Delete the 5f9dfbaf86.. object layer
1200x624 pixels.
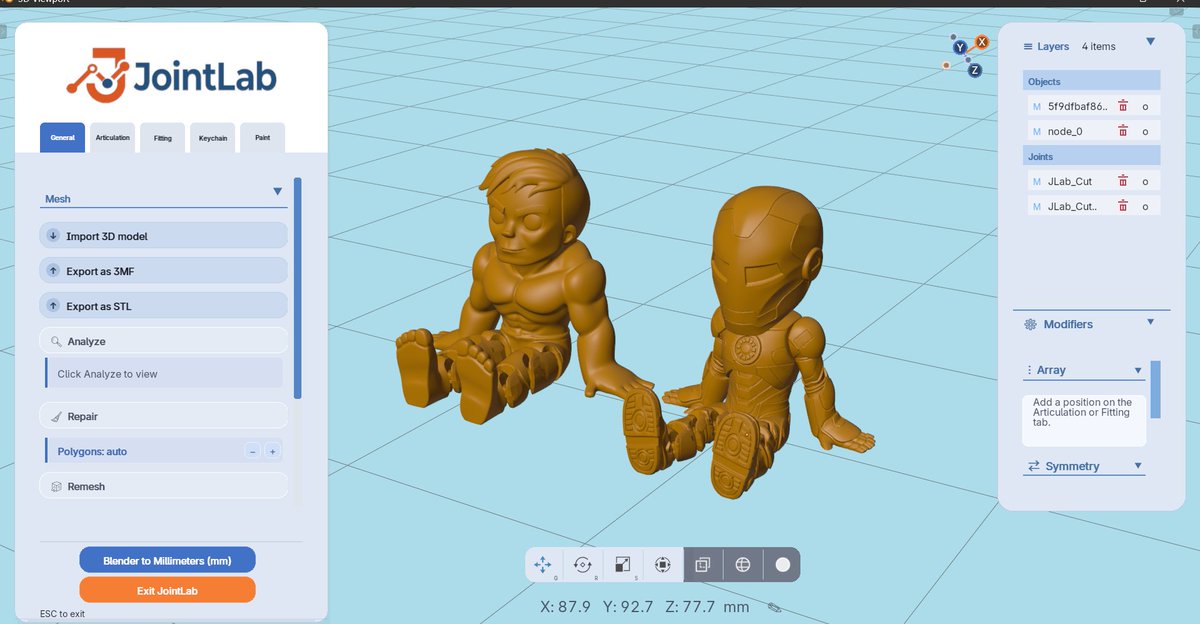[1123, 106]
